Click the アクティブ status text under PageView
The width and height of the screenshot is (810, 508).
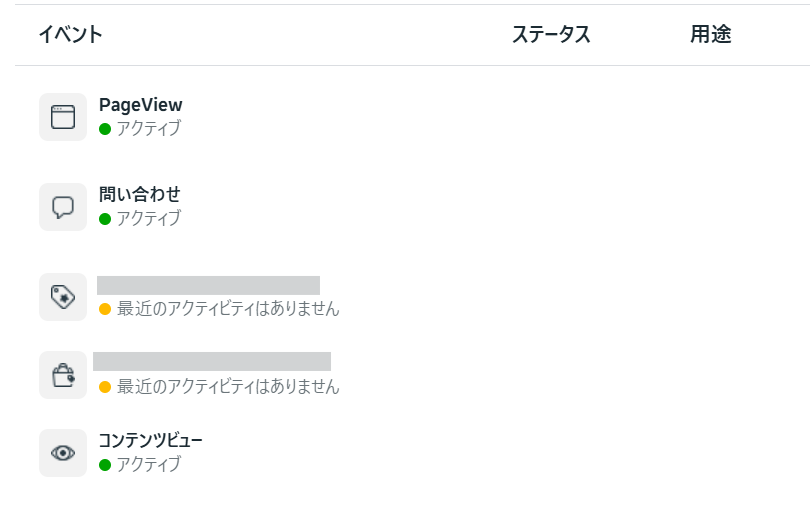(149, 129)
